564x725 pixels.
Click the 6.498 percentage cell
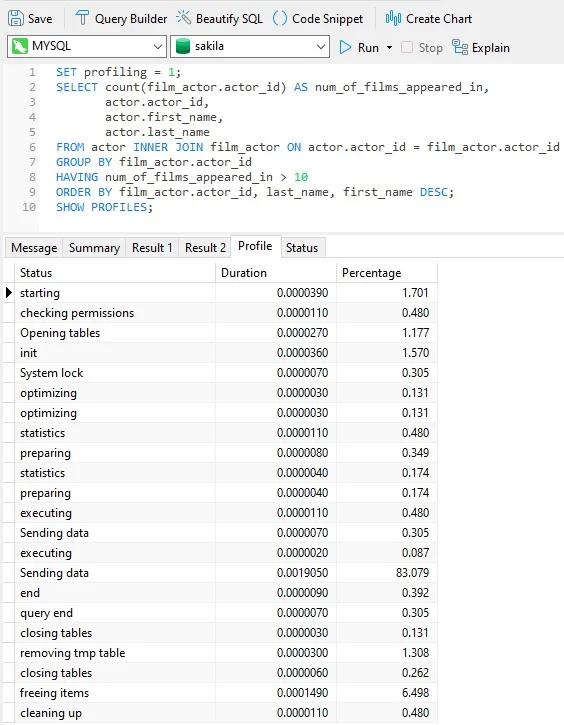coord(386,693)
